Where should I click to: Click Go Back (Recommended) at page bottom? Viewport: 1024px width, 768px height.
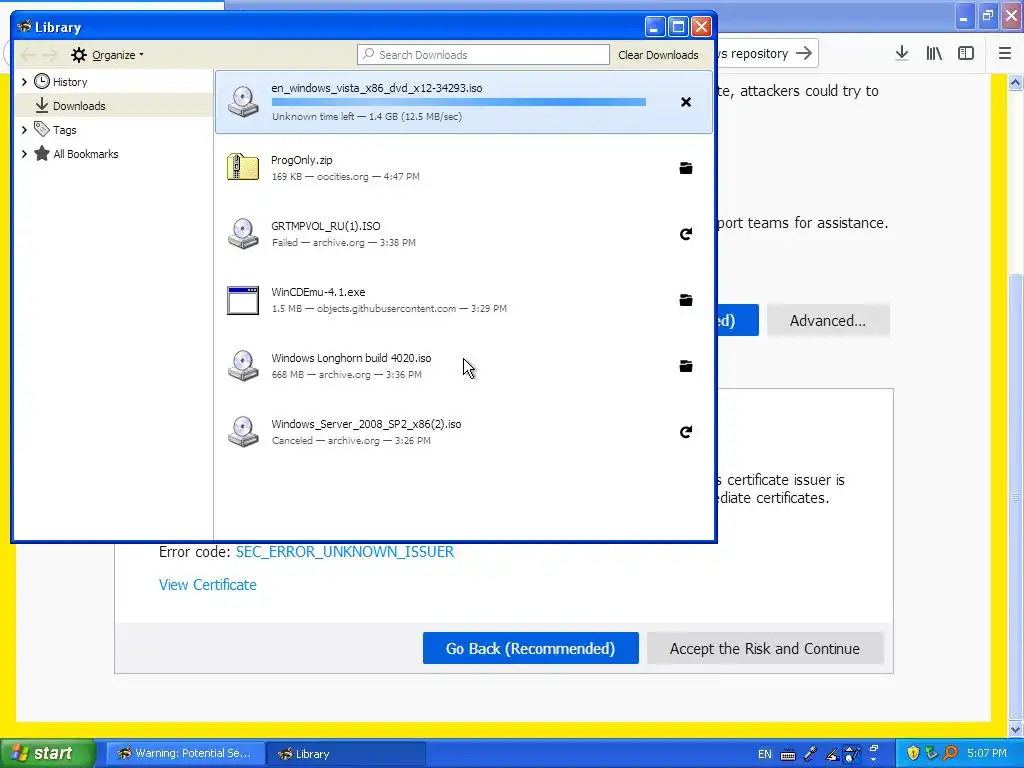530,648
